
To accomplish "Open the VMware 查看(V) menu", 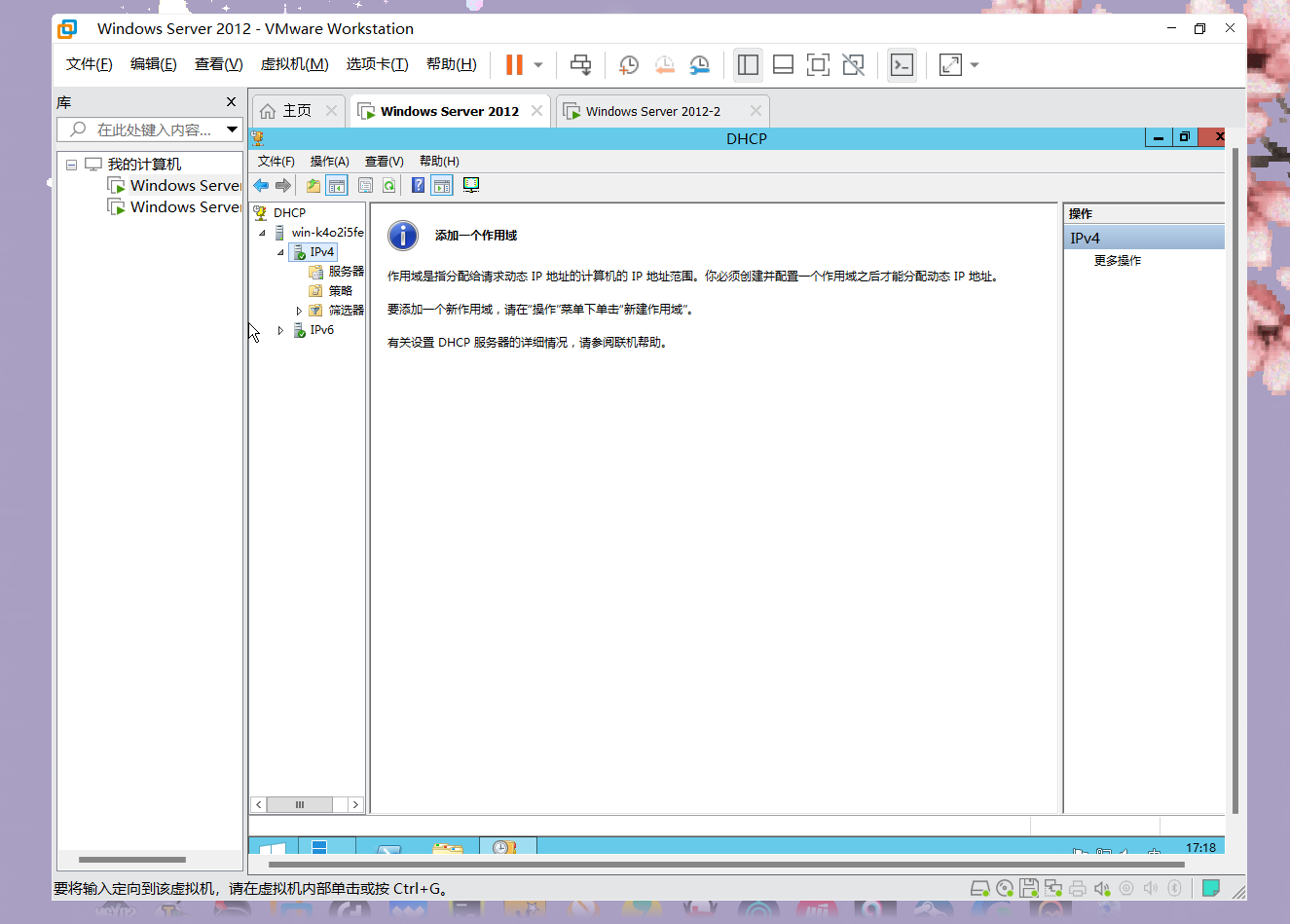I will (219, 64).
